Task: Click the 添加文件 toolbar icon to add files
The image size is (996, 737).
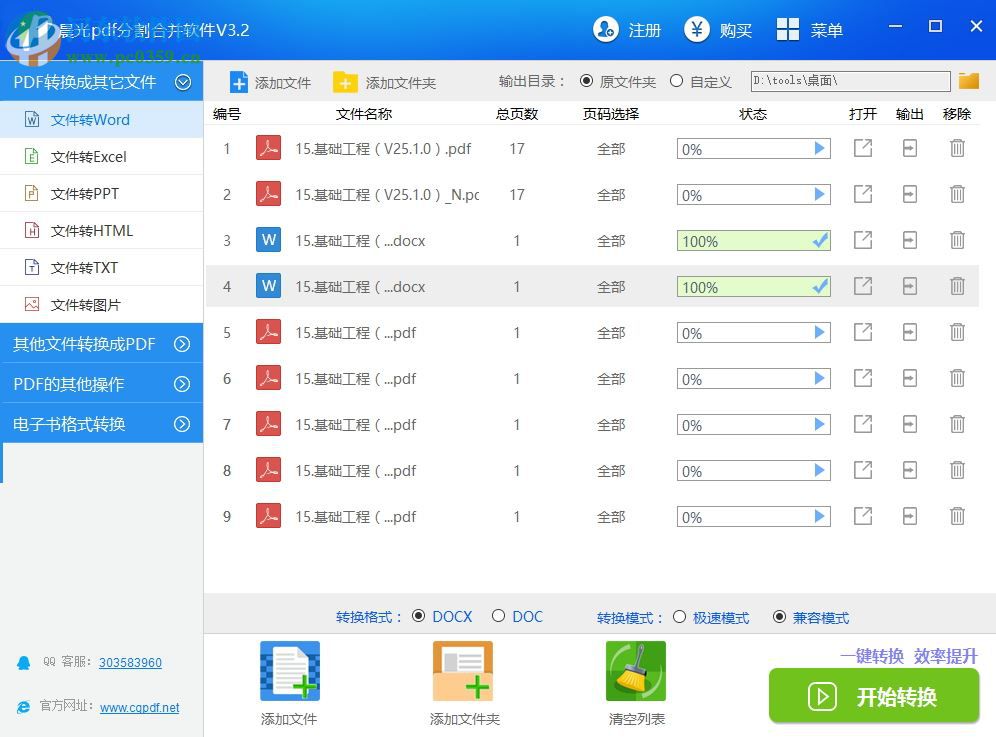Action: [x=240, y=82]
